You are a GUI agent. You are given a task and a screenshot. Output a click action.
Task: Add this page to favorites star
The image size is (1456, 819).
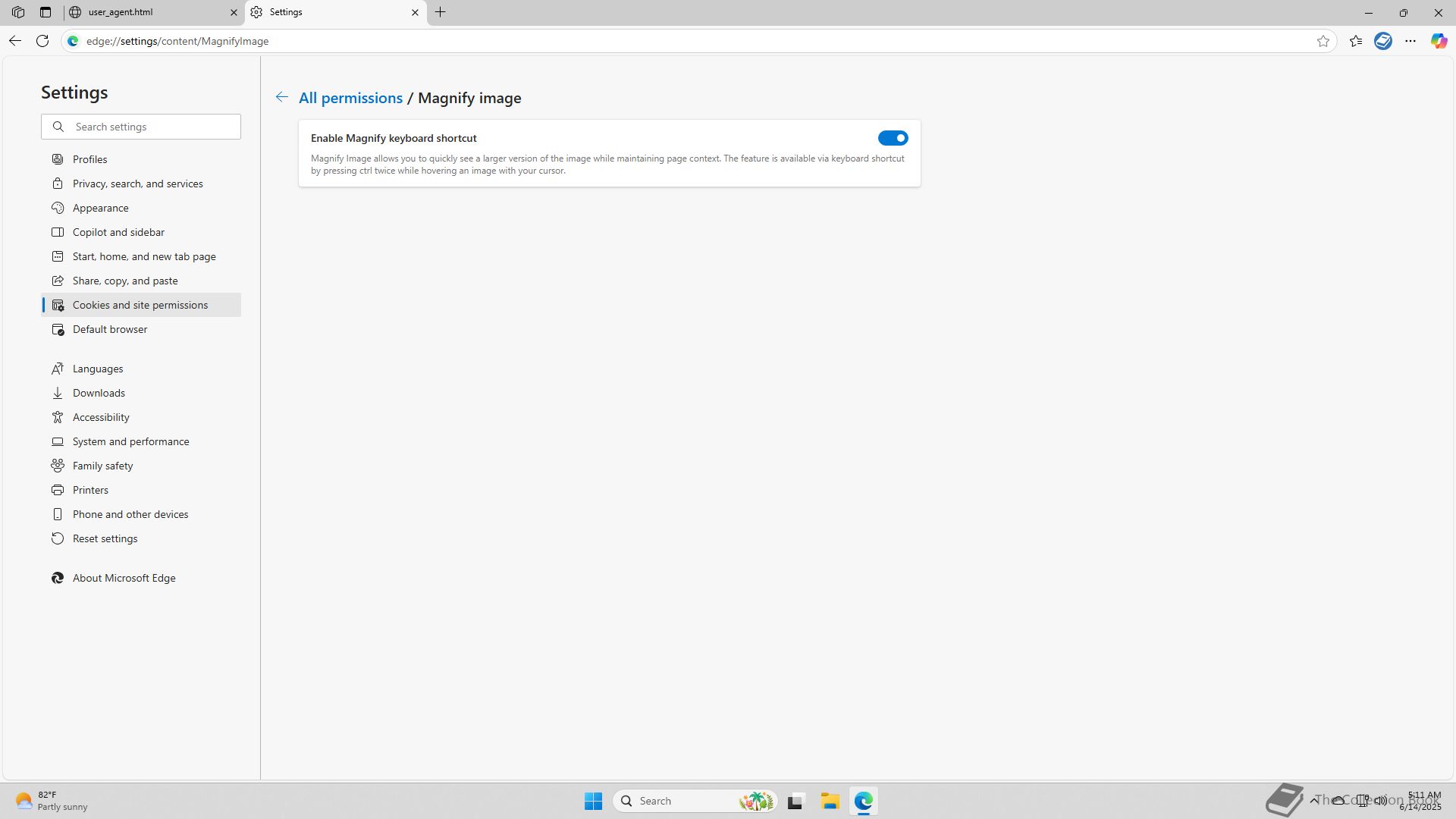[1323, 41]
